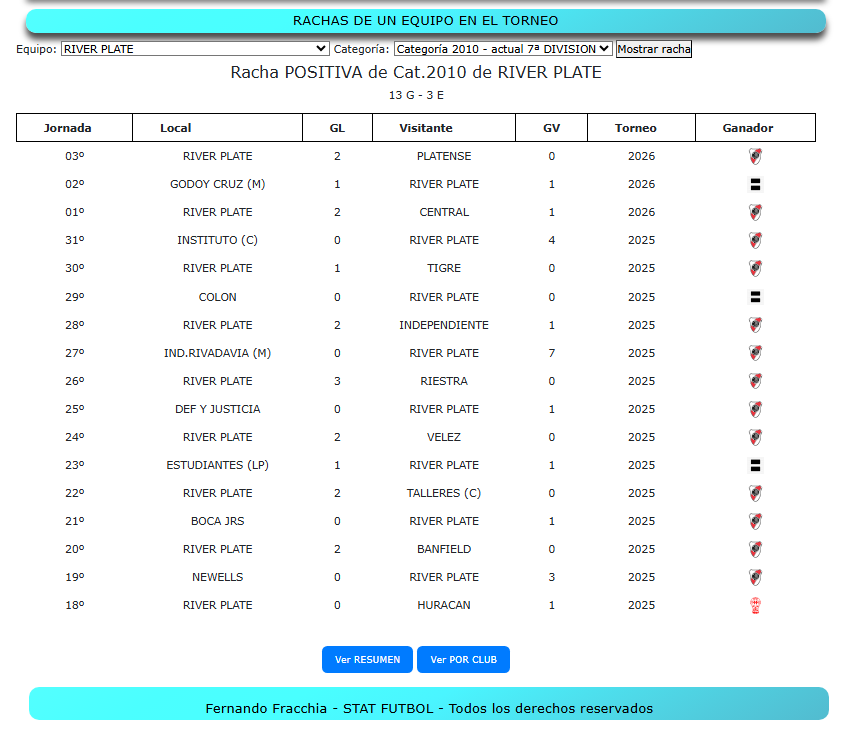Click winner crest in Independiente row
Image resolution: width=842 pixels, height=734 pixels.
coord(755,325)
